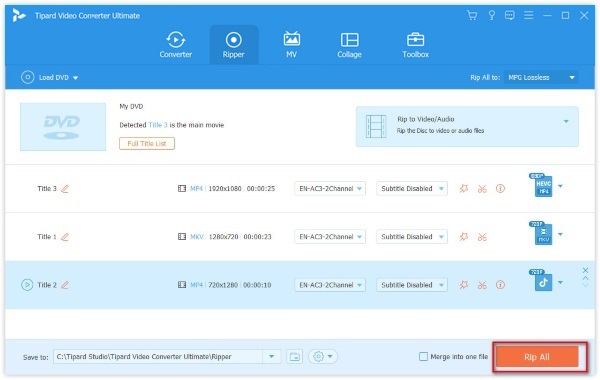Image resolution: width=600 pixels, height=380 pixels.
Task: Click the My DVD name text
Action: click(131, 106)
